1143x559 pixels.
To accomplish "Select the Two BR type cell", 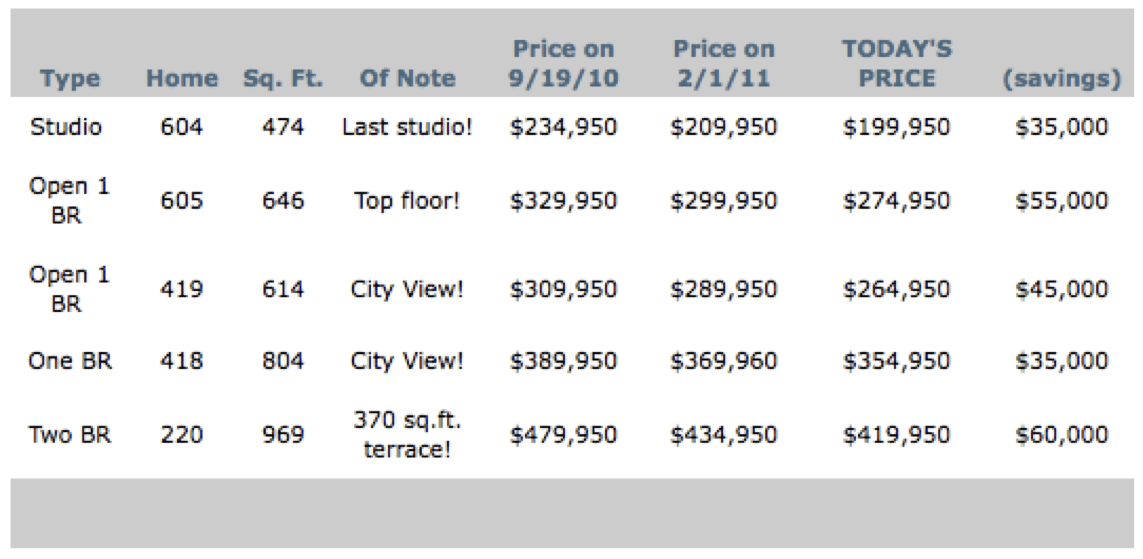I will click(x=70, y=435).
